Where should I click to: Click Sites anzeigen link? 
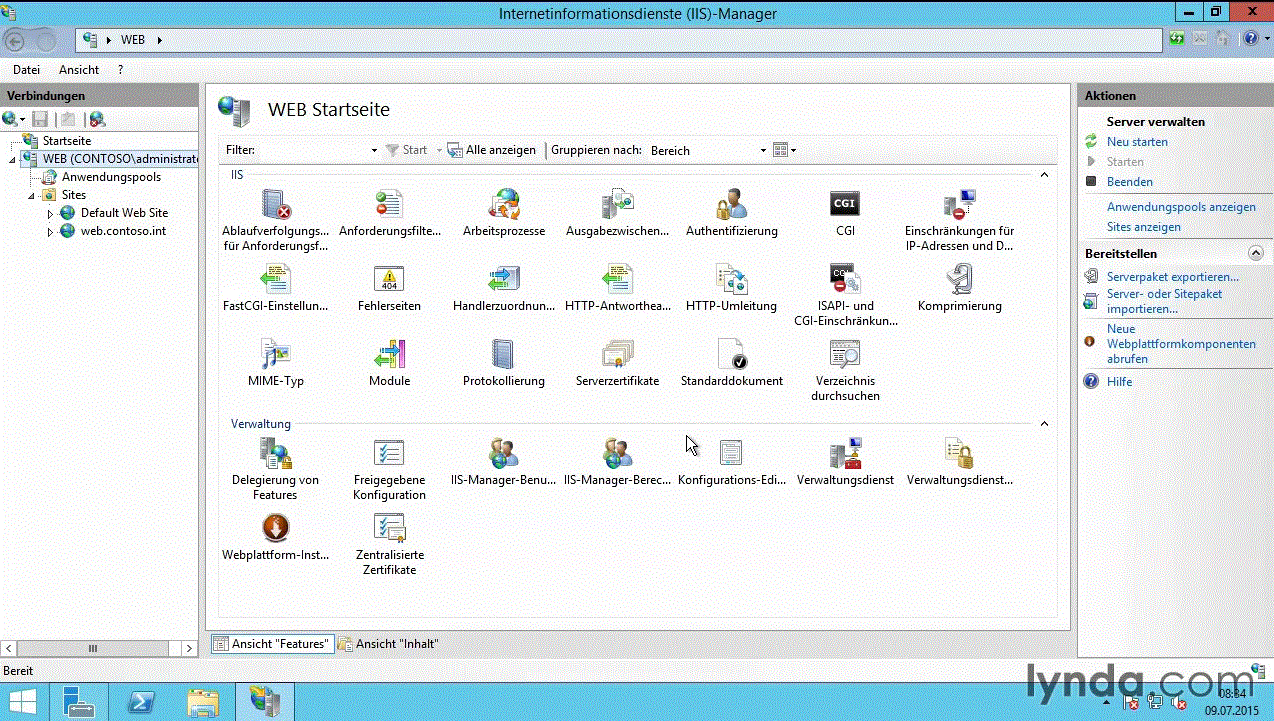coord(1143,227)
